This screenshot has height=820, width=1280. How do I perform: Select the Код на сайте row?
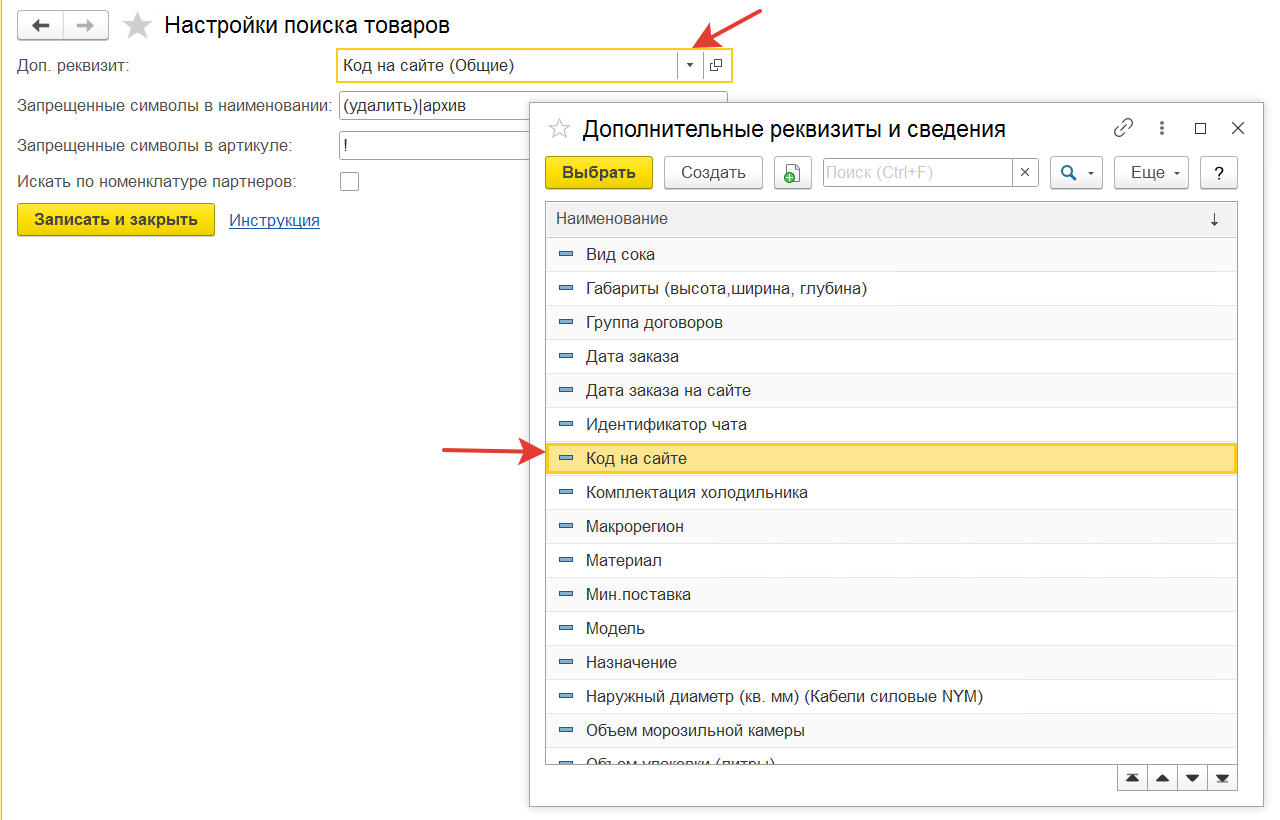tap(891, 458)
